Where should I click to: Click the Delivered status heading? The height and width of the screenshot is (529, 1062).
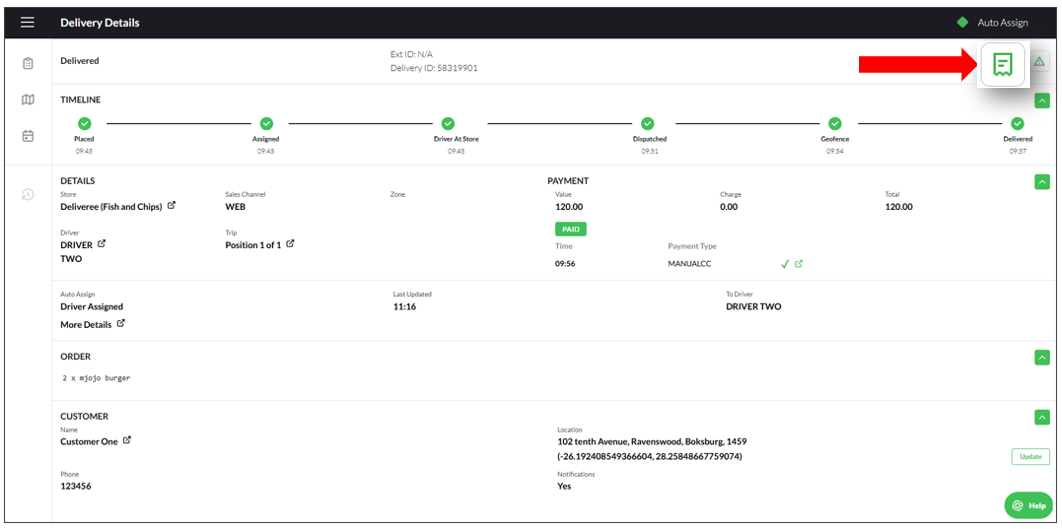click(79, 60)
